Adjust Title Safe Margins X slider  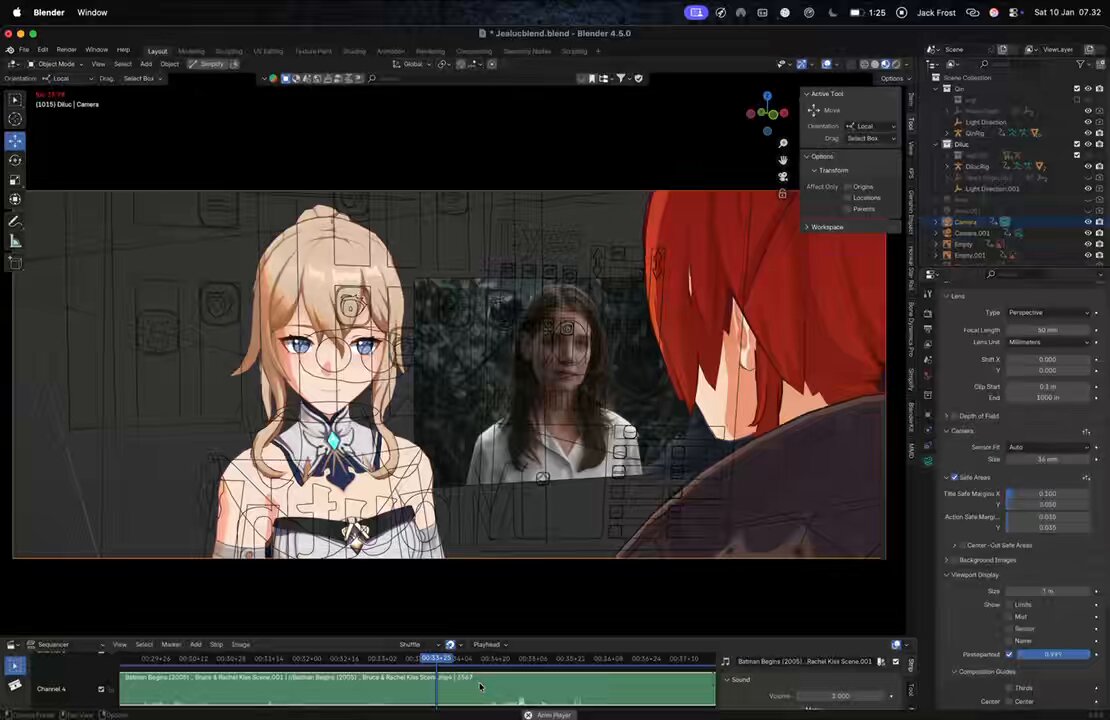click(1048, 493)
